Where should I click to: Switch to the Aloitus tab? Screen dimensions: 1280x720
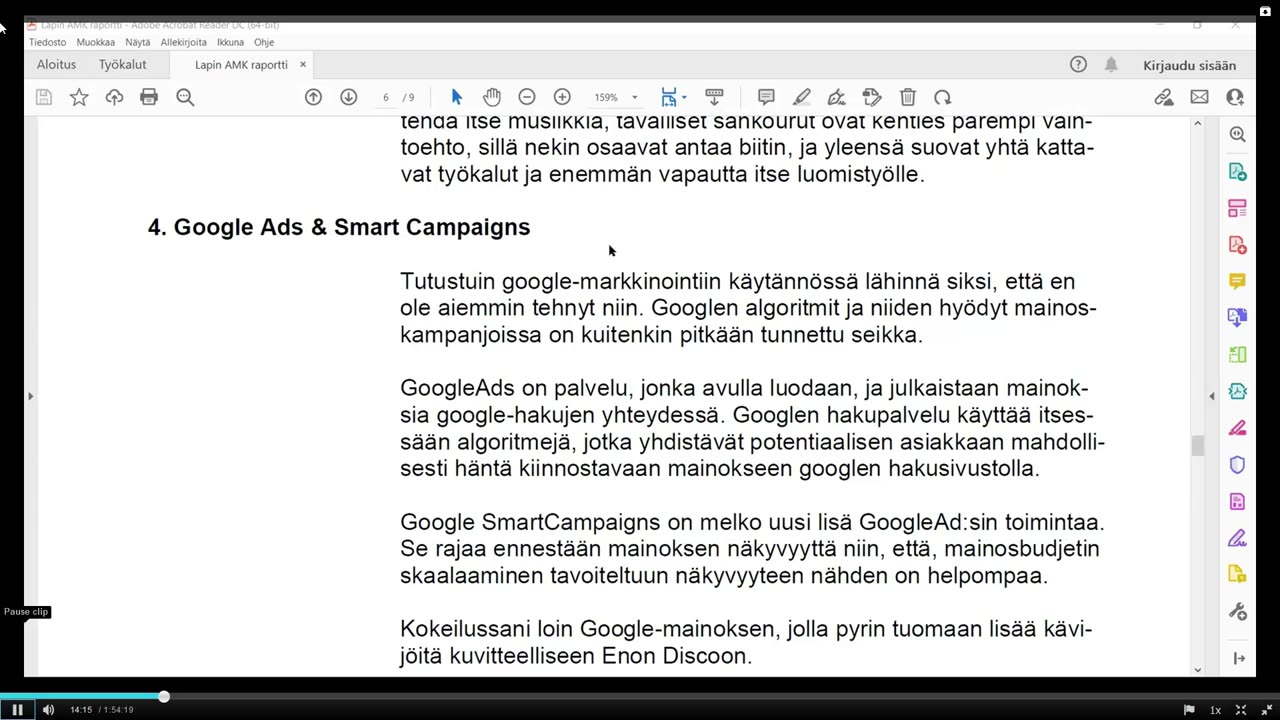pos(56,64)
